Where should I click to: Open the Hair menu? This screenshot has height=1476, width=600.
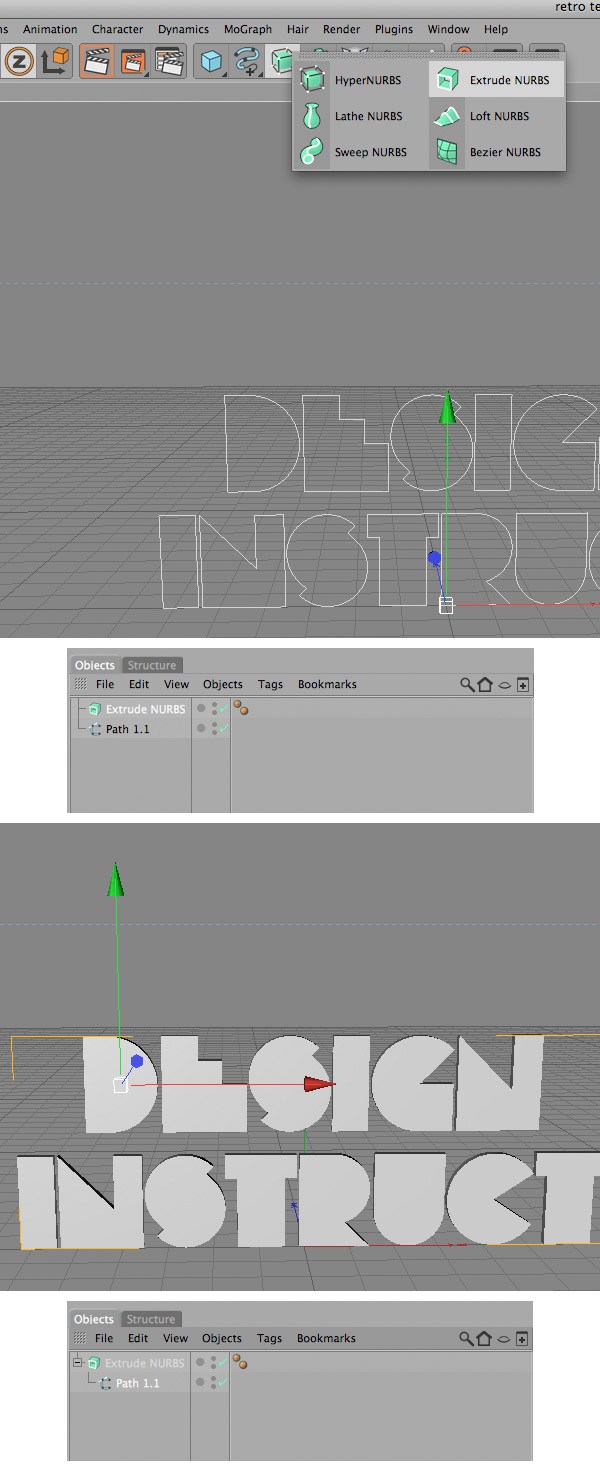[298, 29]
